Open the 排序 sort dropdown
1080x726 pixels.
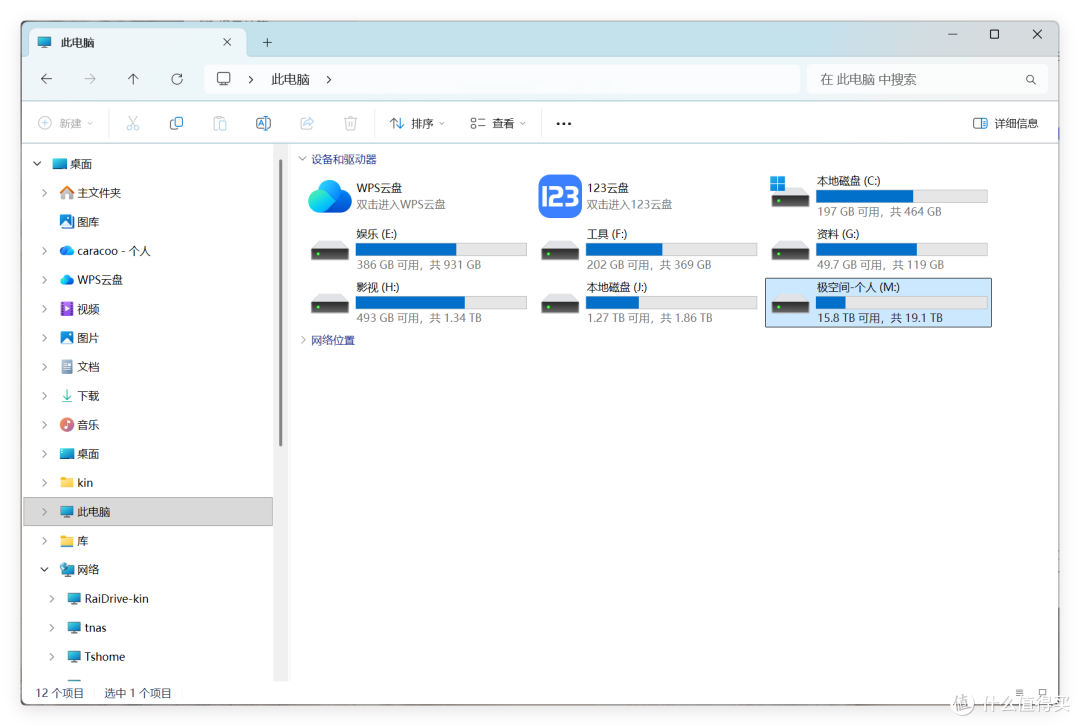click(x=417, y=123)
